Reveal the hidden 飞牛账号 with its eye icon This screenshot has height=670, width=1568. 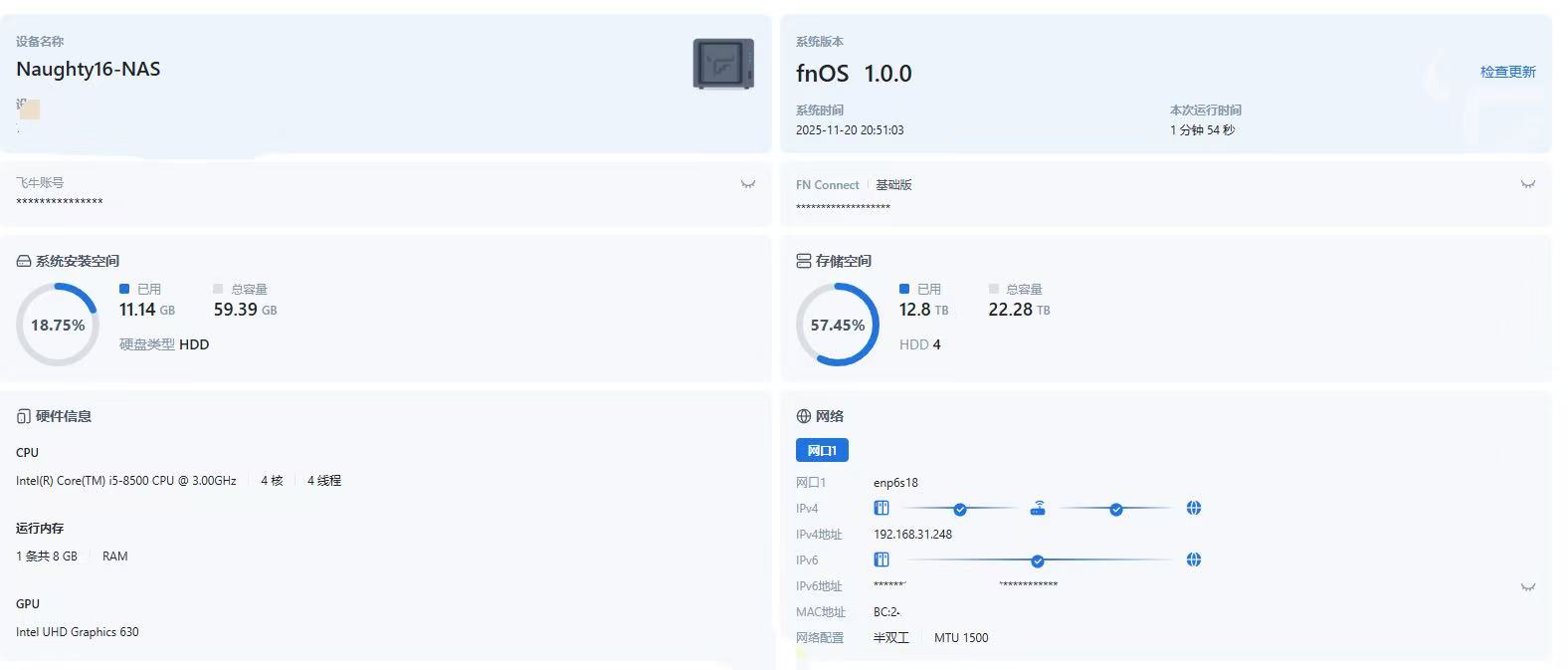click(x=748, y=184)
